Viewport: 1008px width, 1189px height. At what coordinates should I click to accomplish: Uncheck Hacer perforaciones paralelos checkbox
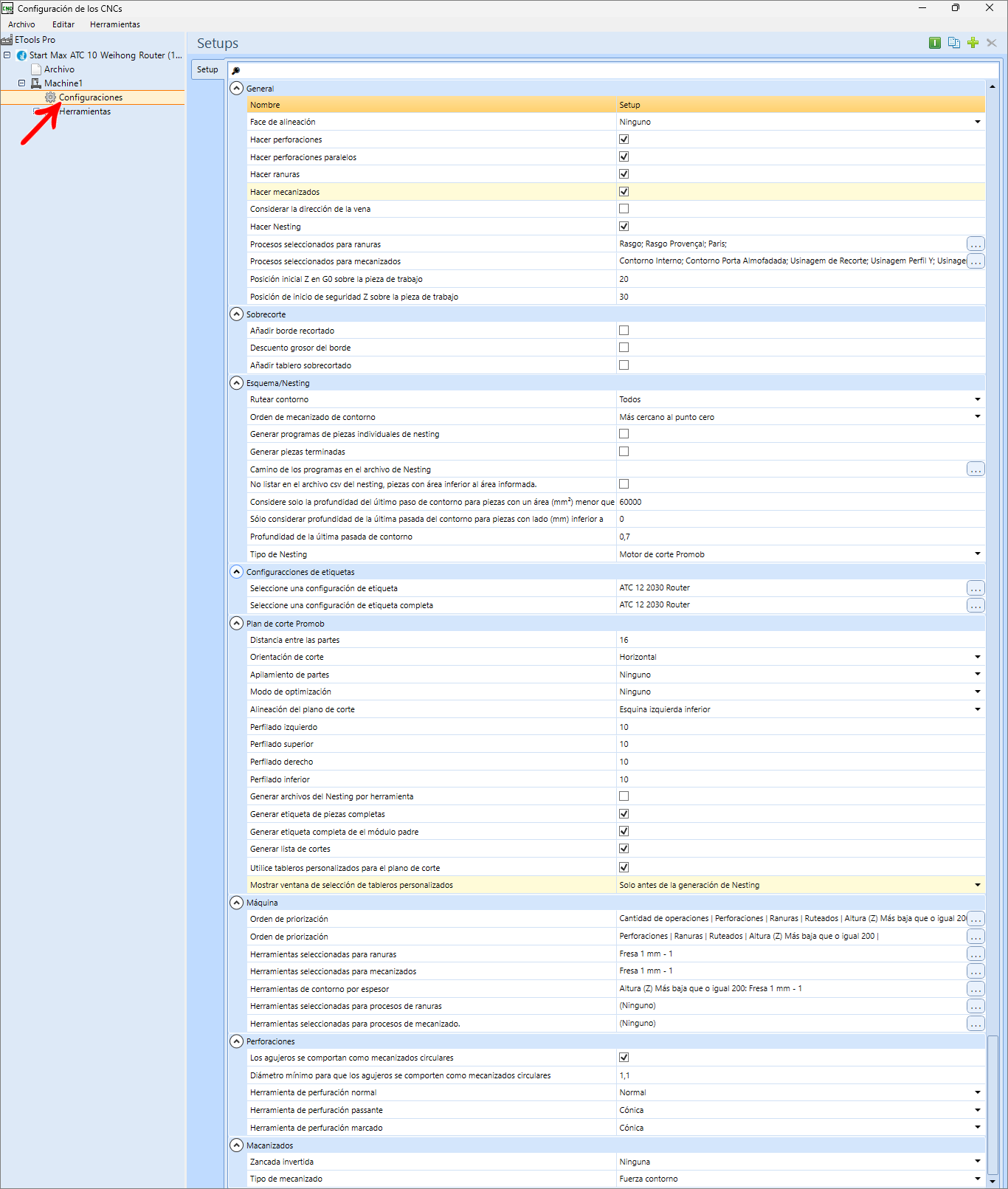(x=624, y=156)
